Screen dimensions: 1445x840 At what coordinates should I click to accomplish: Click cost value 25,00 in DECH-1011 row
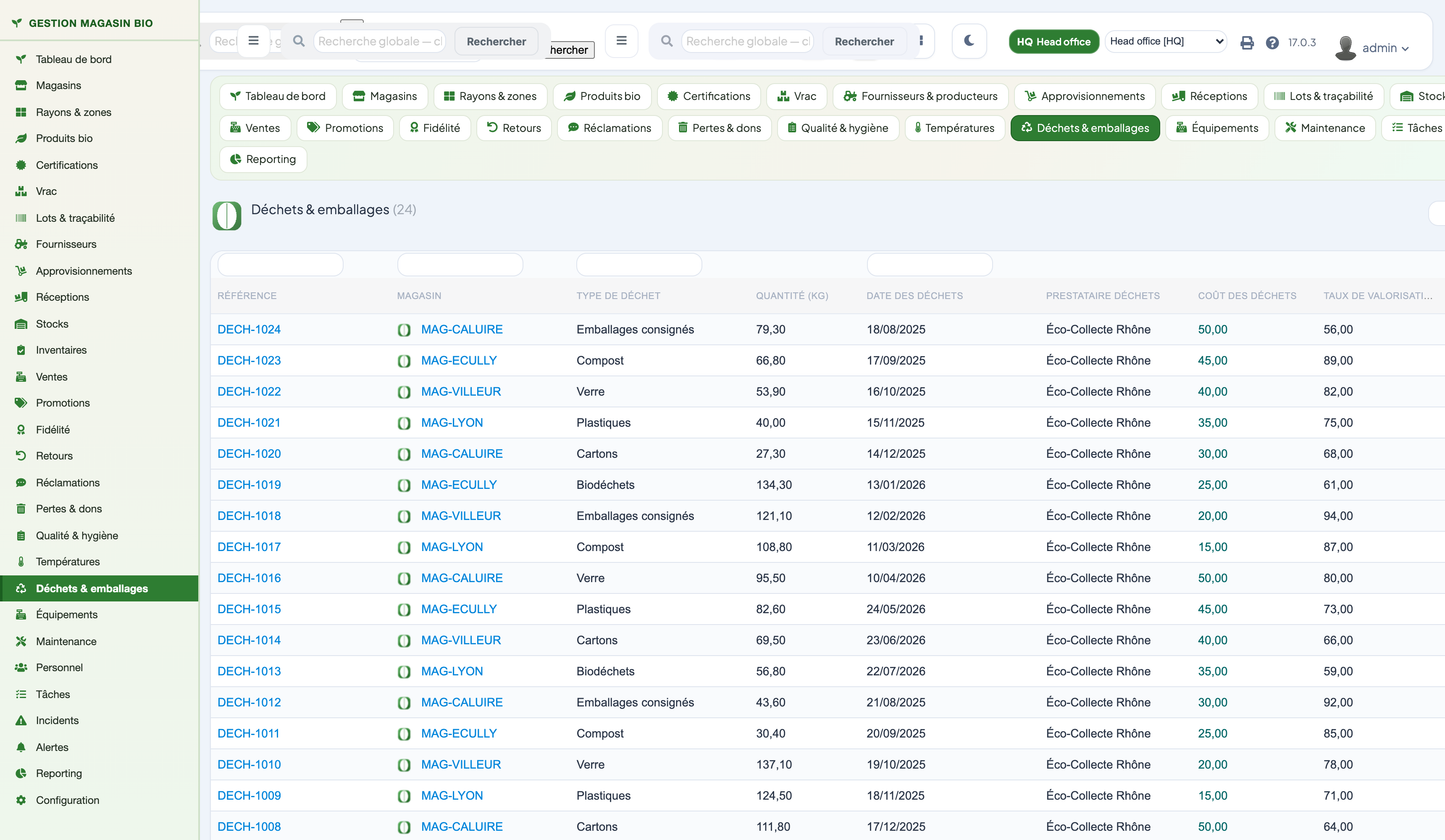point(1212,734)
